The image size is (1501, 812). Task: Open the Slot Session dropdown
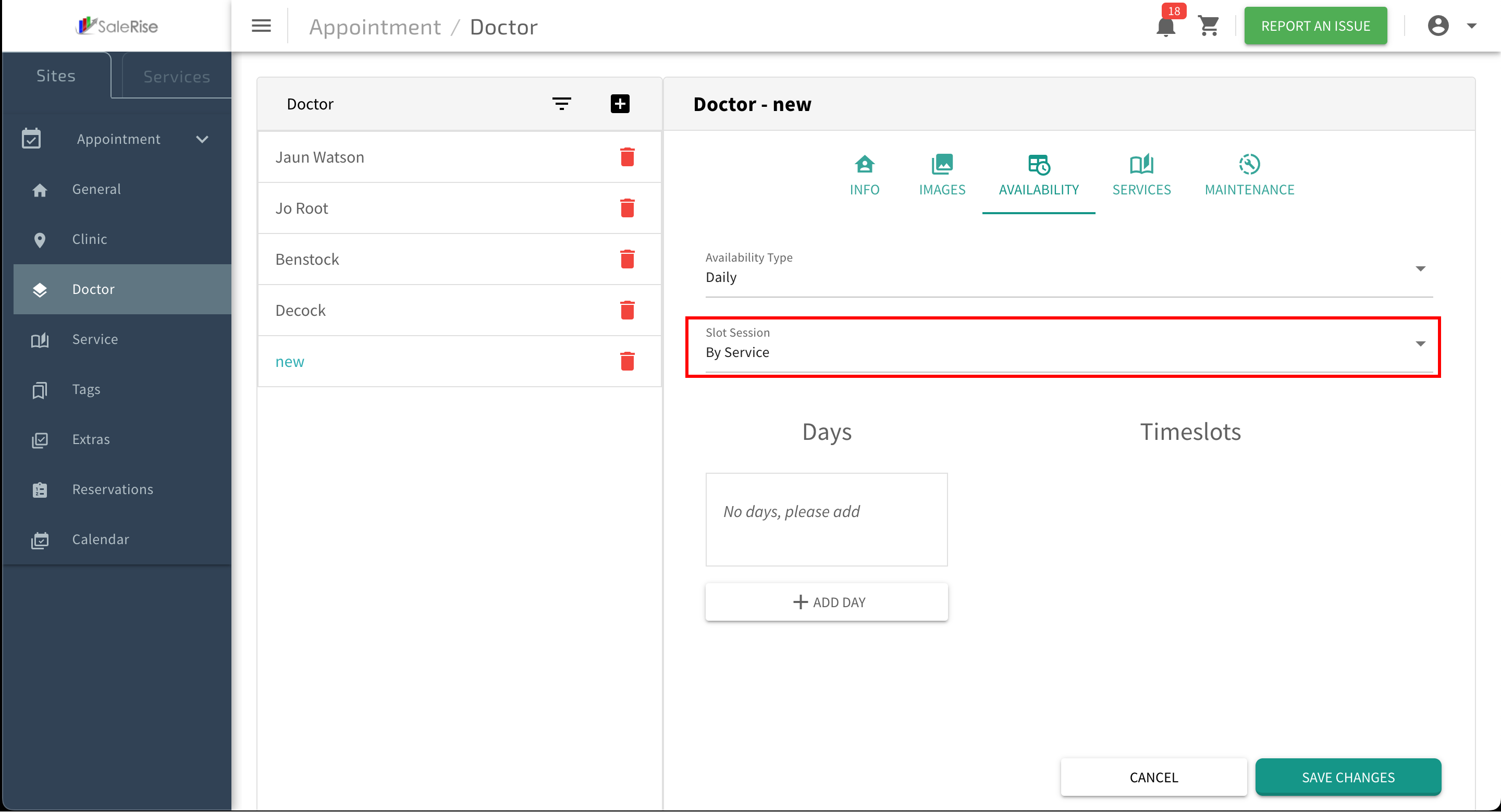(1068, 345)
